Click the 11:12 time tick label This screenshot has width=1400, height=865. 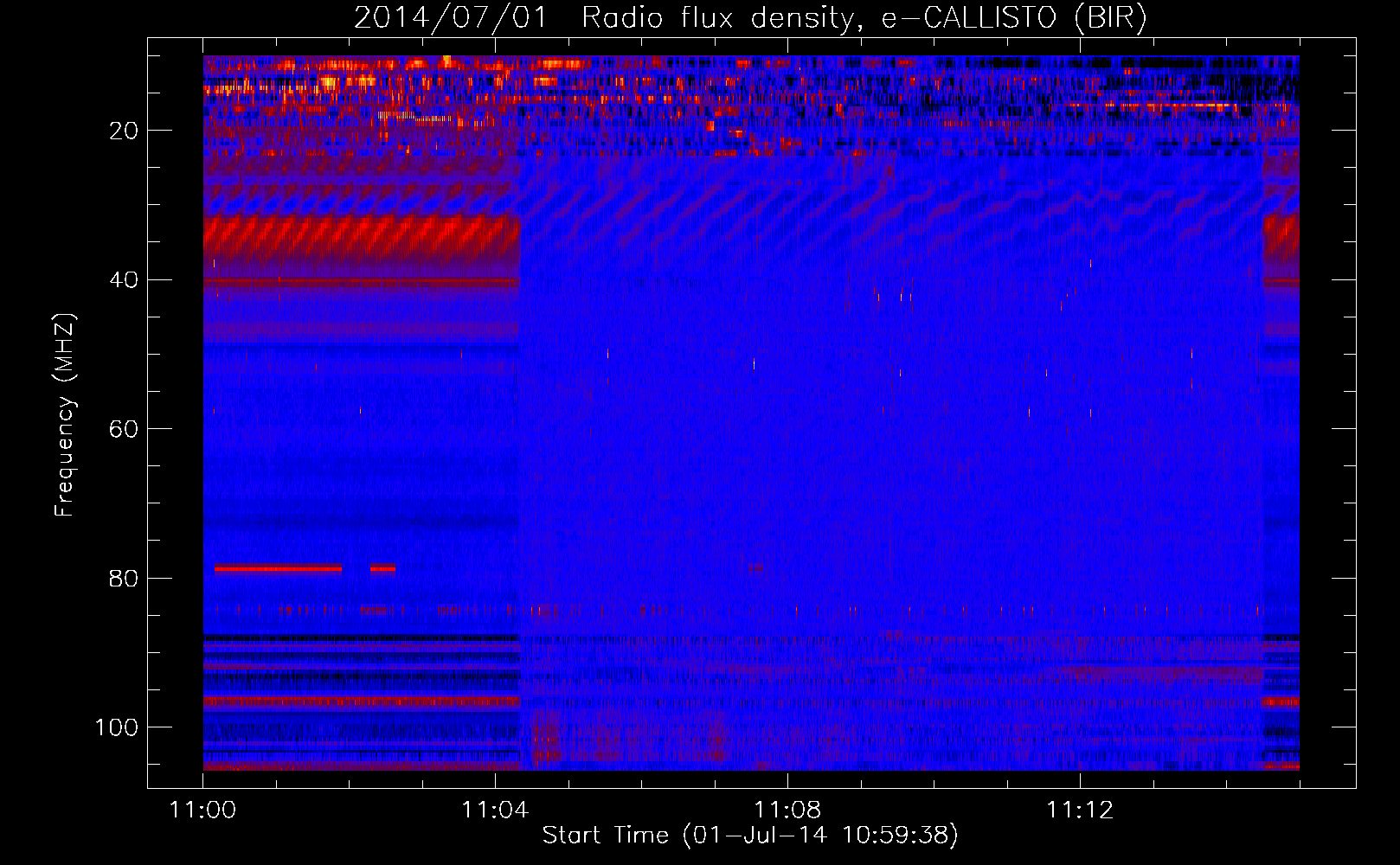1079,811
